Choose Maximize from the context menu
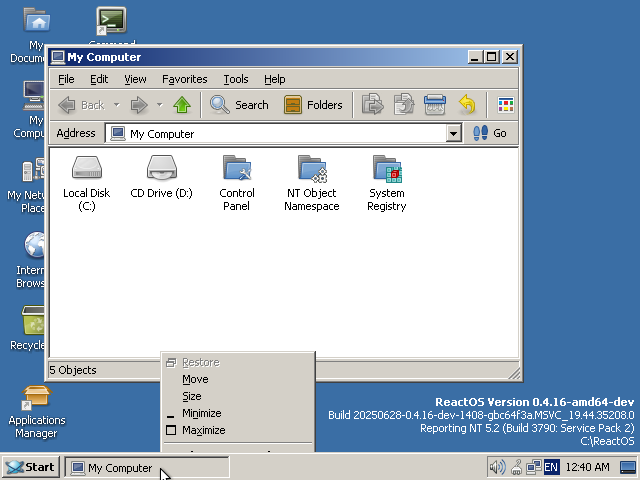 [238, 431]
